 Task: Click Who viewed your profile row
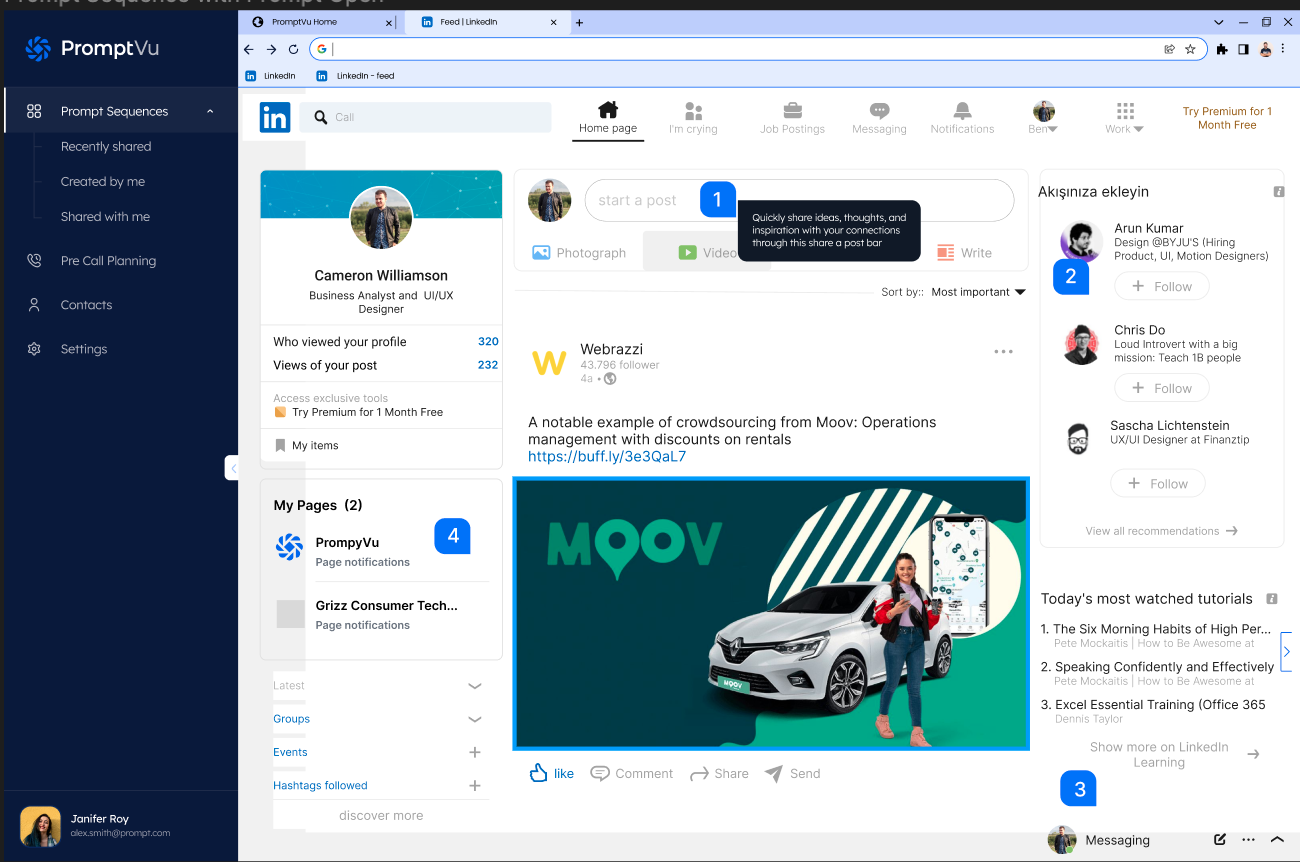click(385, 342)
